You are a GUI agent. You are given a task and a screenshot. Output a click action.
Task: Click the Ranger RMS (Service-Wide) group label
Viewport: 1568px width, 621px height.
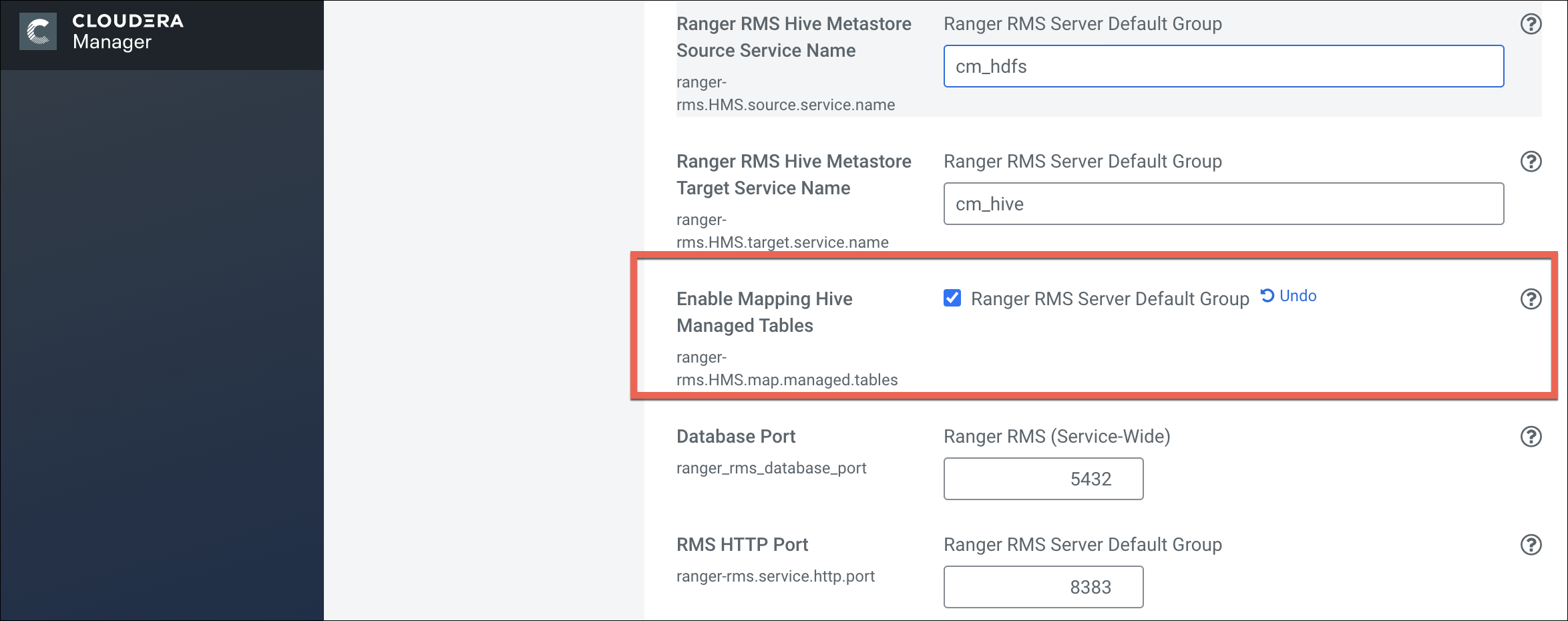[x=1056, y=437]
